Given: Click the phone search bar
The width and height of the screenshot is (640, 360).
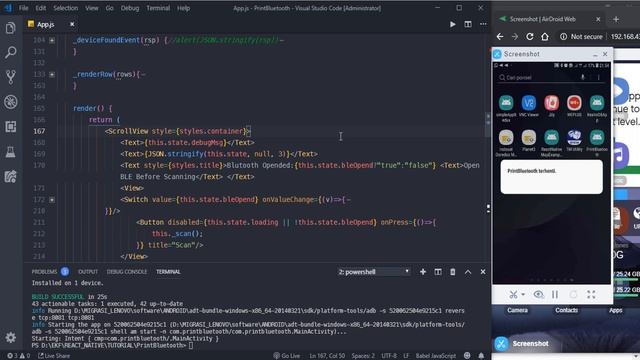Looking at the screenshot, I should [x=551, y=78].
